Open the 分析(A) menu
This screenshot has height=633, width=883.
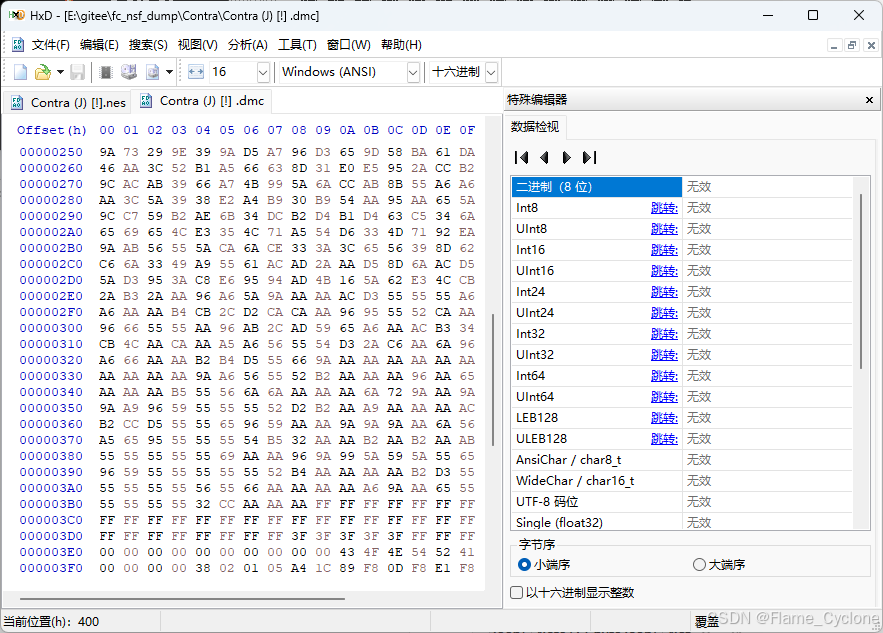point(248,44)
